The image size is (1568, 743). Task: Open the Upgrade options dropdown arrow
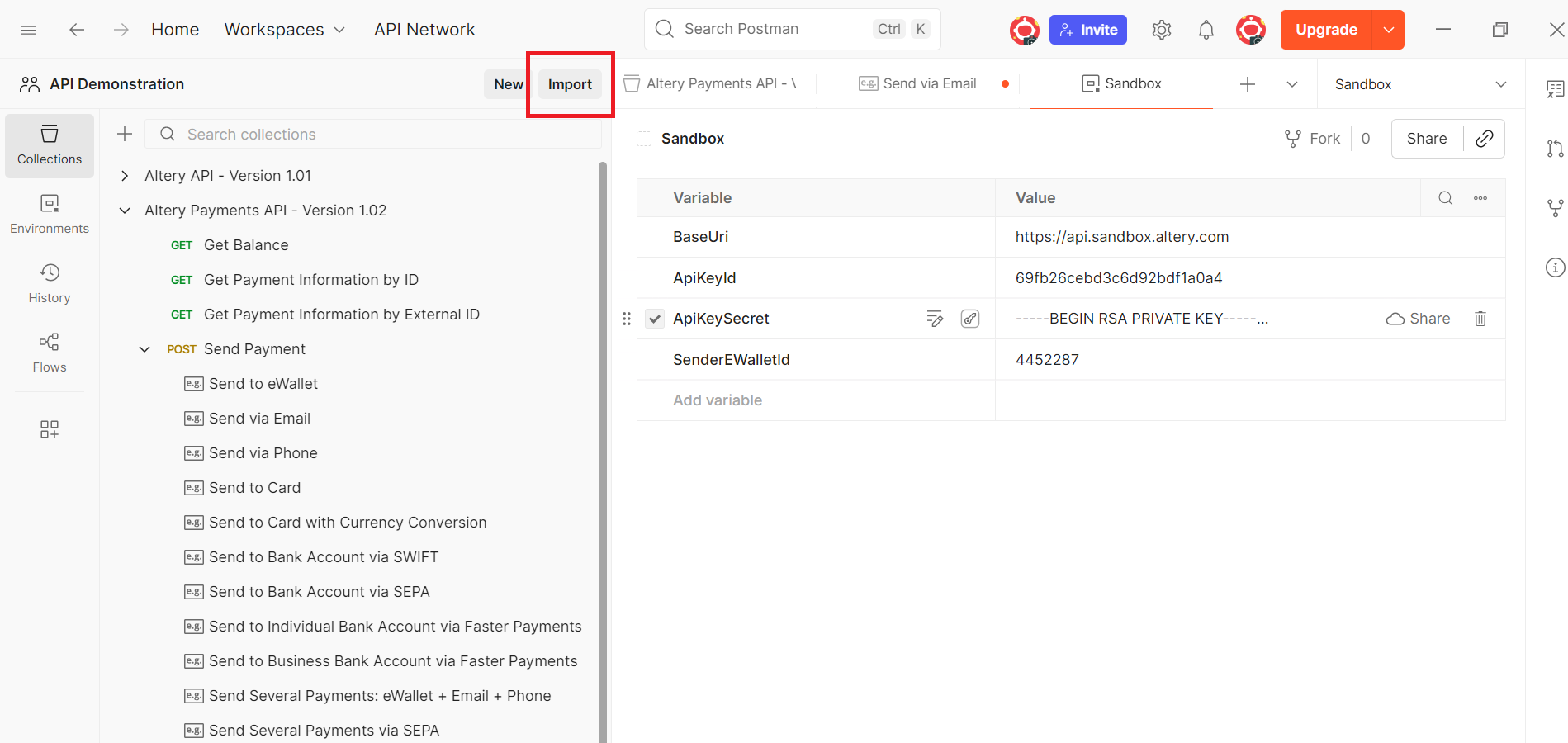pyautogui.click(x=1389, y=30)
